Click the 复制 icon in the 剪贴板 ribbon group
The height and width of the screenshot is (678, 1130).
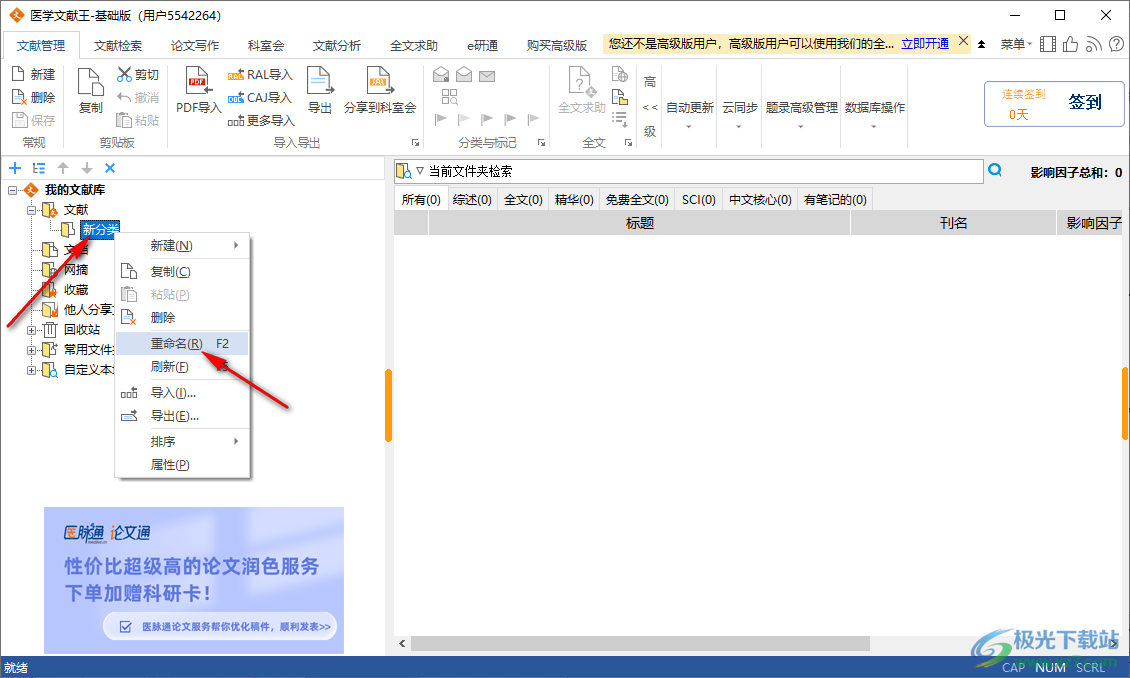pos(91,83)
